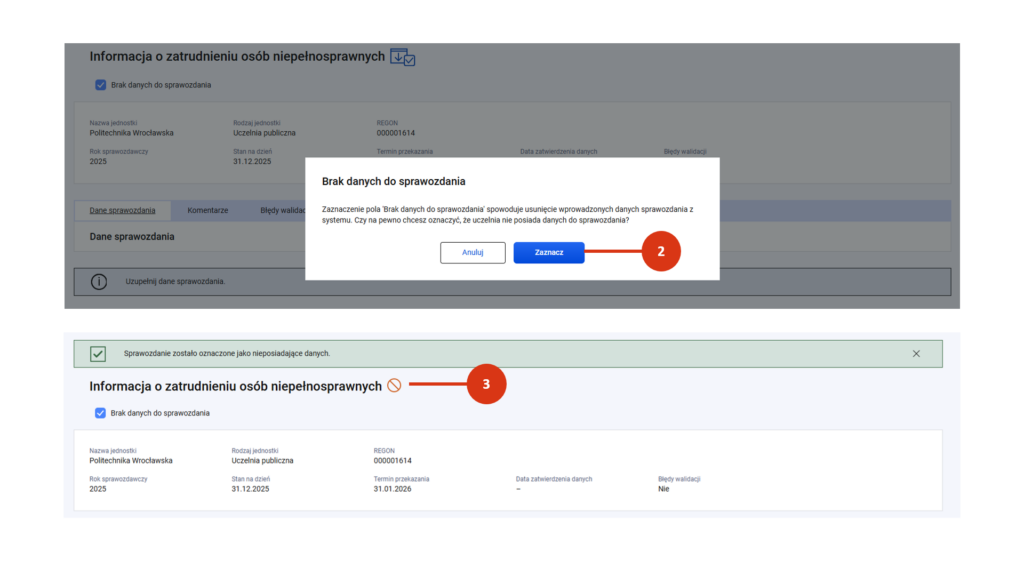
Task: Dismiss the success banner with the X
Action: pos(916,354)
